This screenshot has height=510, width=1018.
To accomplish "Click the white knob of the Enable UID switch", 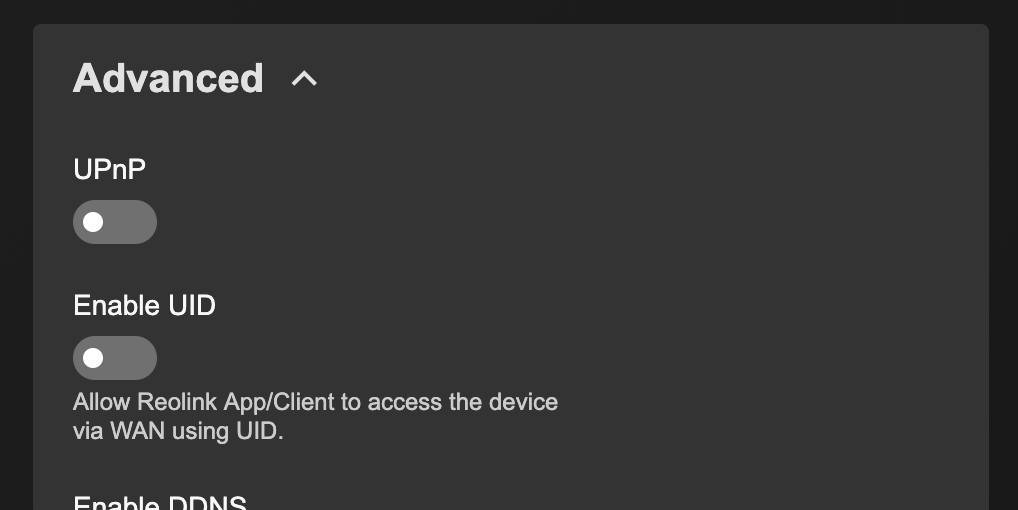I will point(94,358).
